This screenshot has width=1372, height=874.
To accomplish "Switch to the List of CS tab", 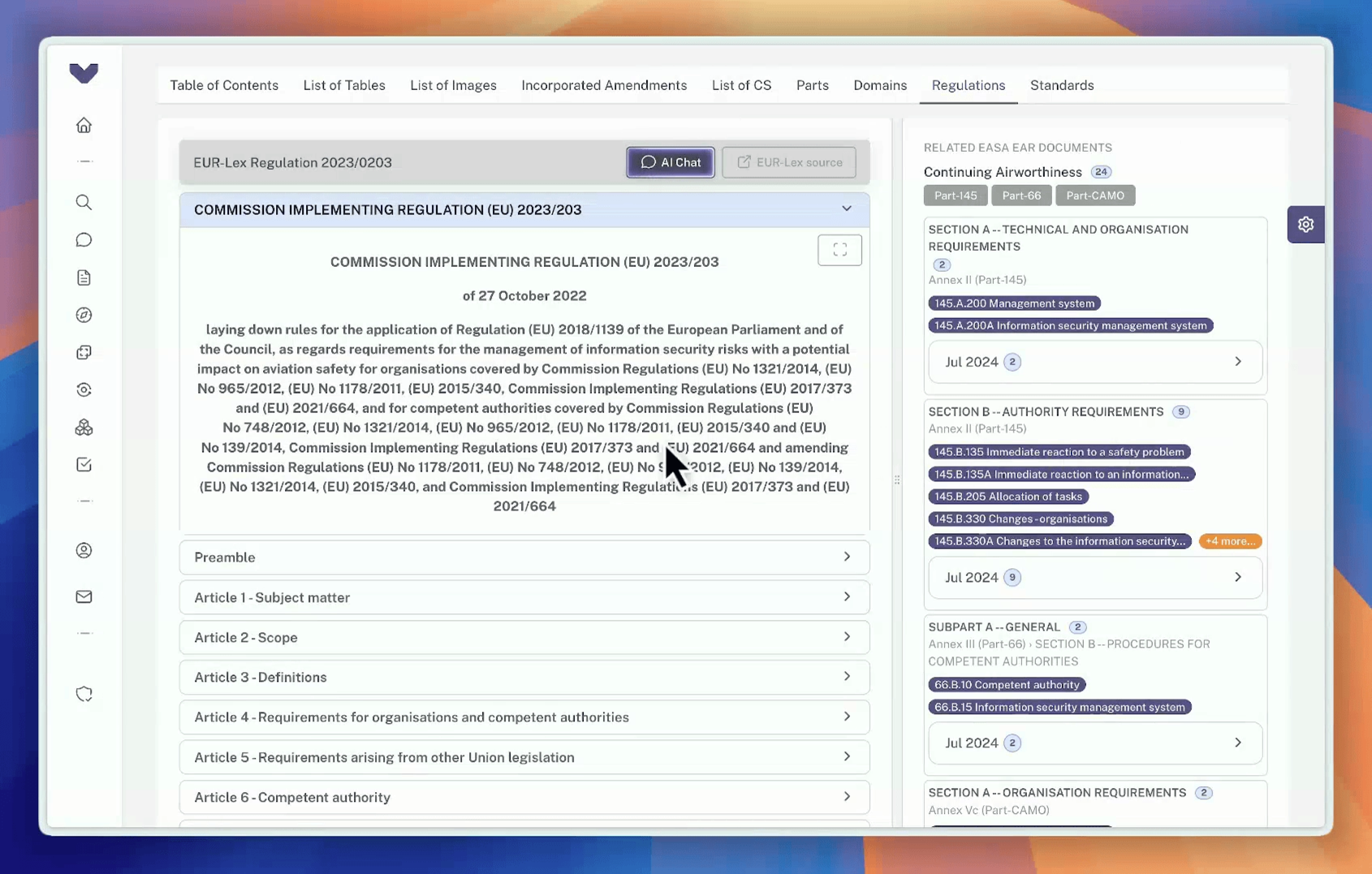I will [x=741, y=85].
